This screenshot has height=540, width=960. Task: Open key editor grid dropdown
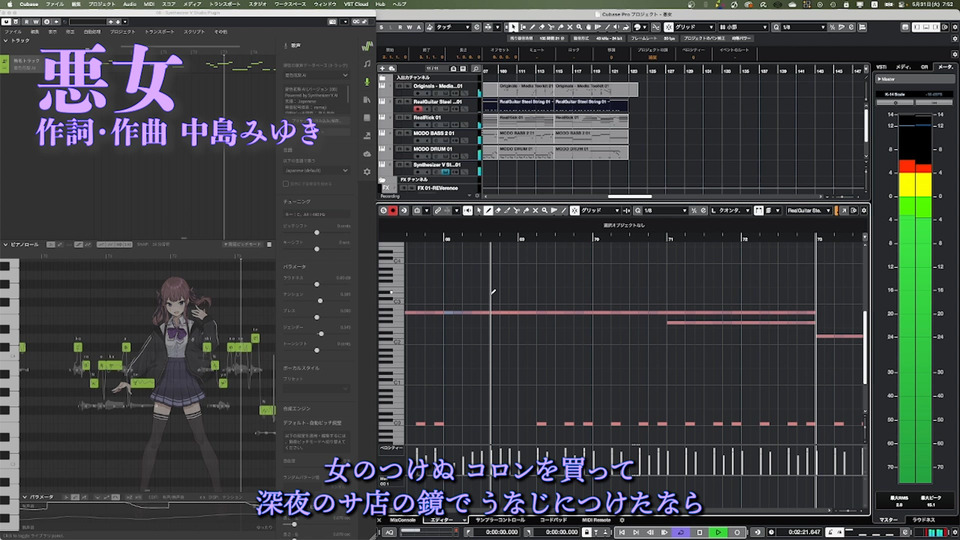(599, 211)
